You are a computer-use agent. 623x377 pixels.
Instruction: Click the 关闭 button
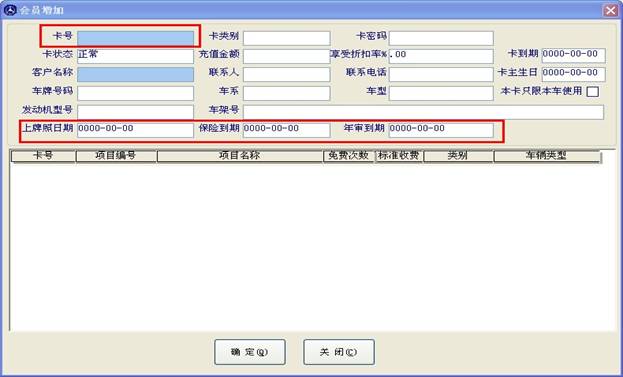339,352
